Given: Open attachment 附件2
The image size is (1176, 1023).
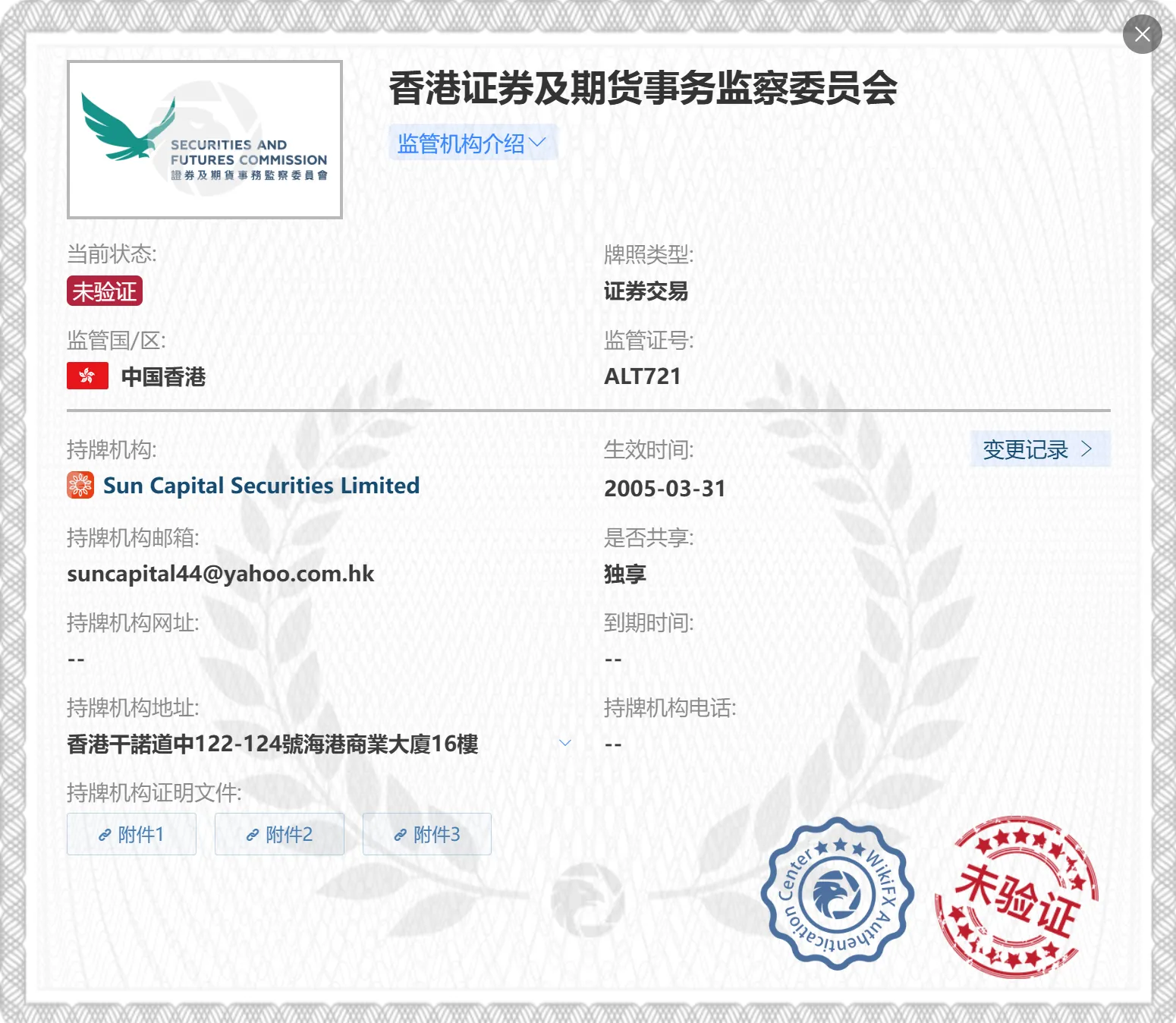Looking at the screenshot, I should 279,834.
